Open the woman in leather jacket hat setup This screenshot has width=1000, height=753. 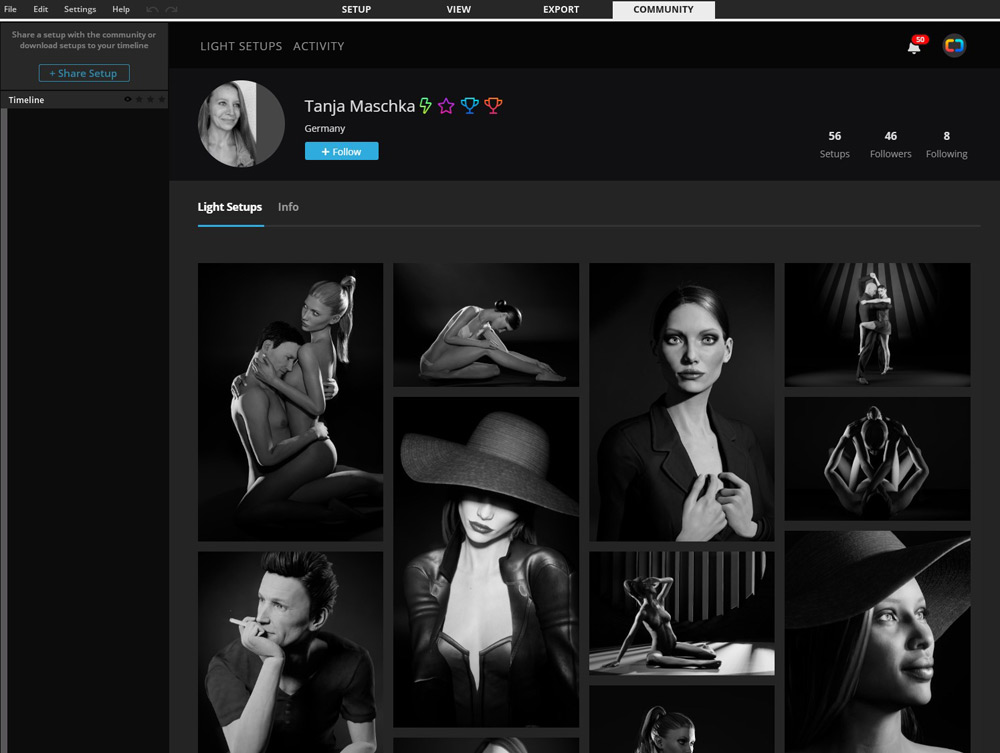pos(486,562)
